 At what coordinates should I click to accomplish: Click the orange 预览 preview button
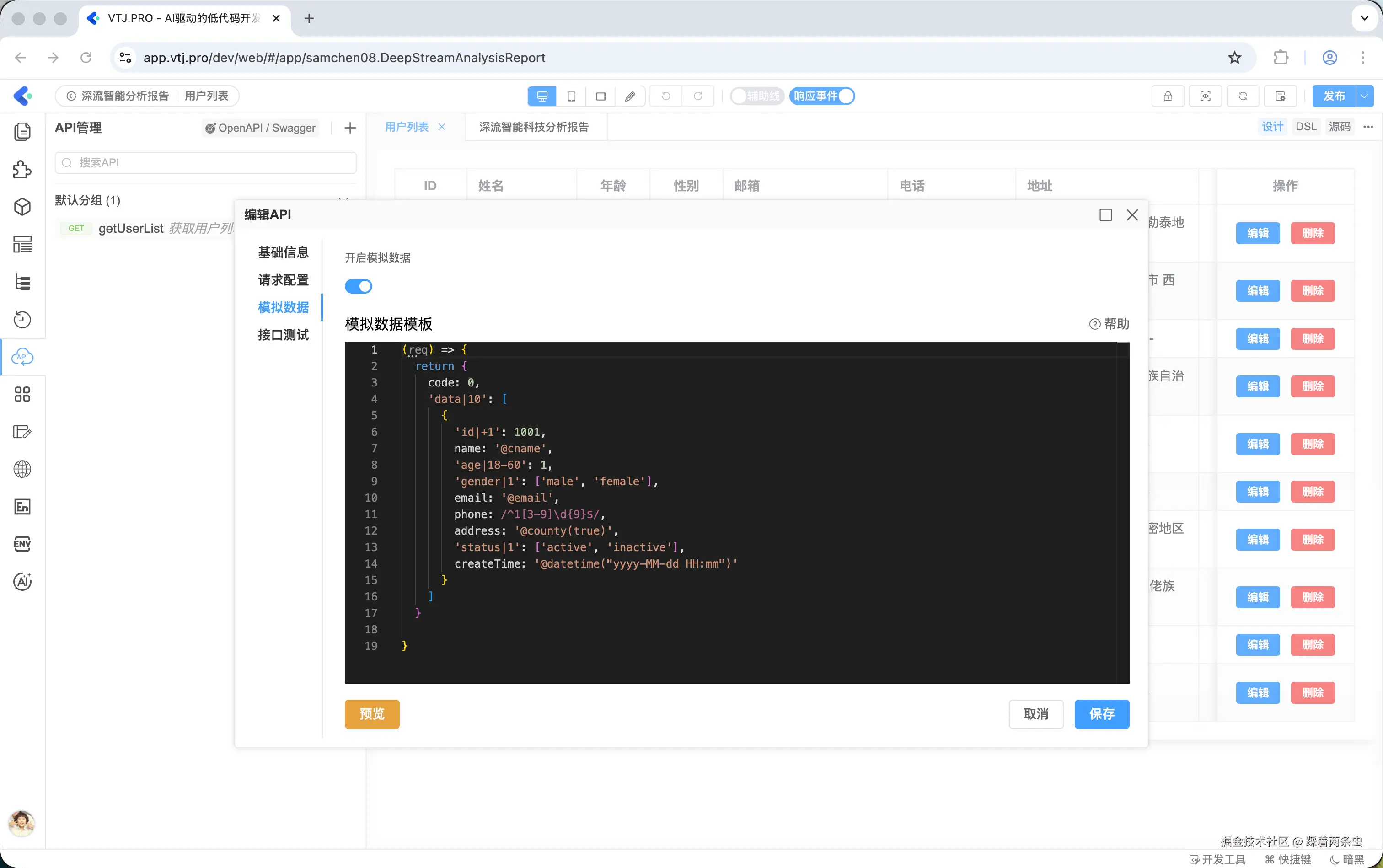(x=371, y=713)
